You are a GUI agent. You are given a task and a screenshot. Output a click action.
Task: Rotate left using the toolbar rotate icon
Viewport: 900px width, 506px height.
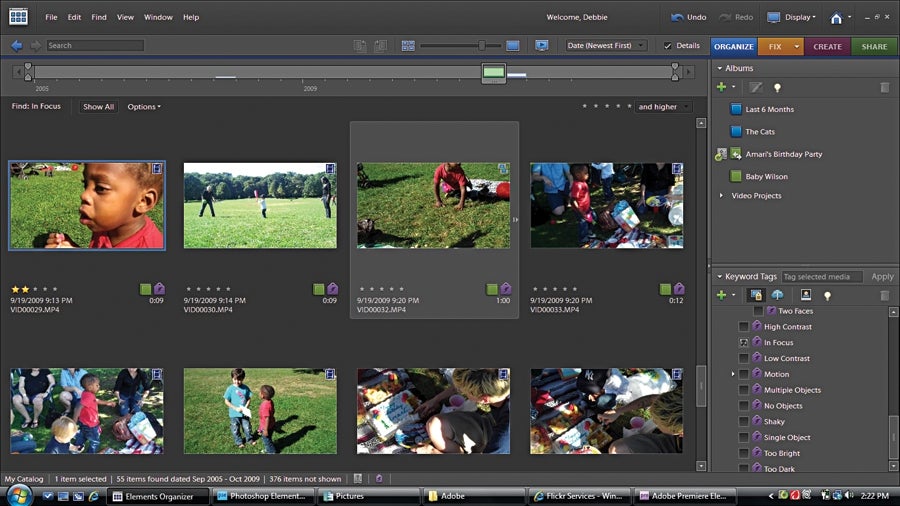point(360,46)
